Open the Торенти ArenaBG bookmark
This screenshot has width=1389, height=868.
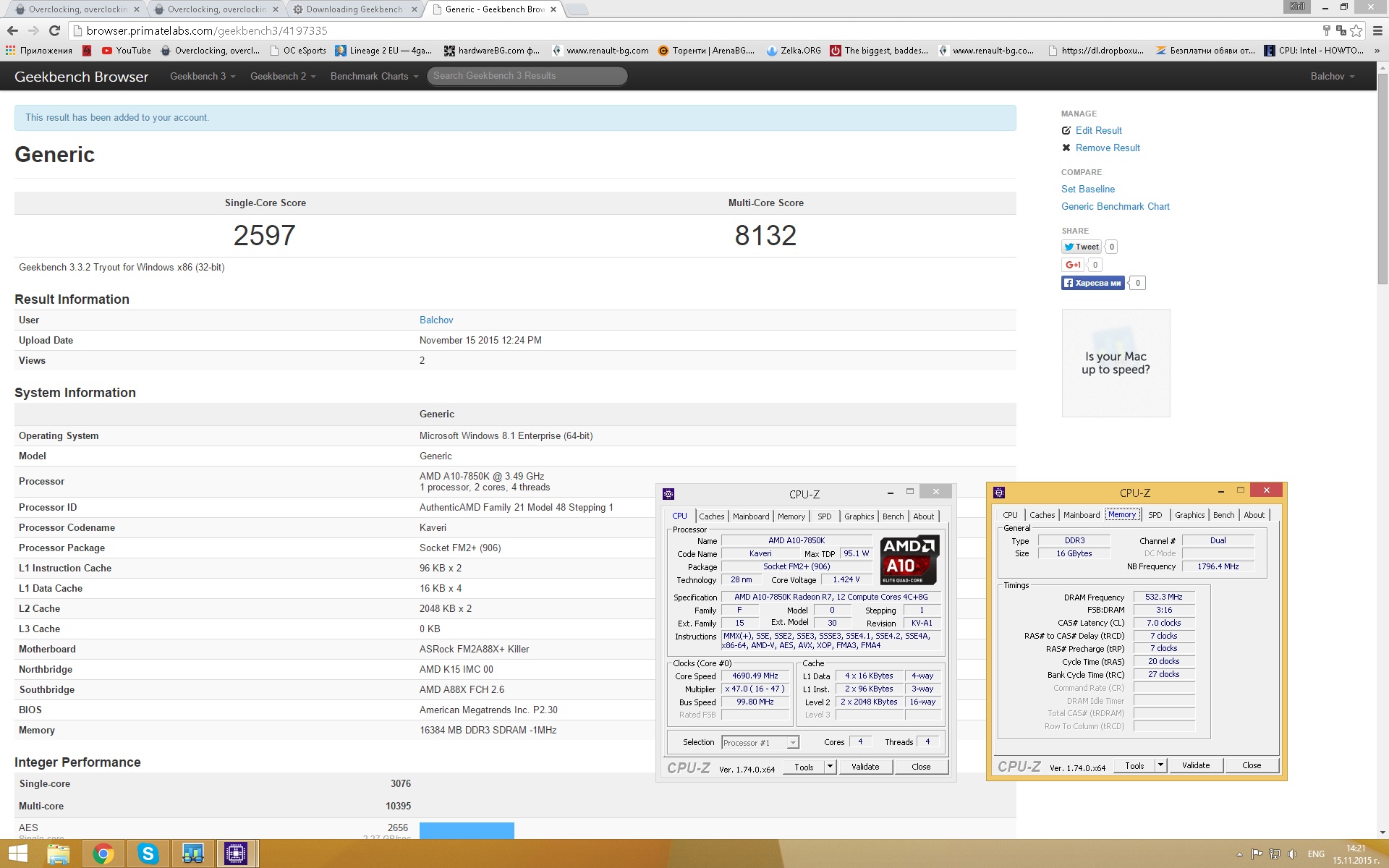[706, 51]
